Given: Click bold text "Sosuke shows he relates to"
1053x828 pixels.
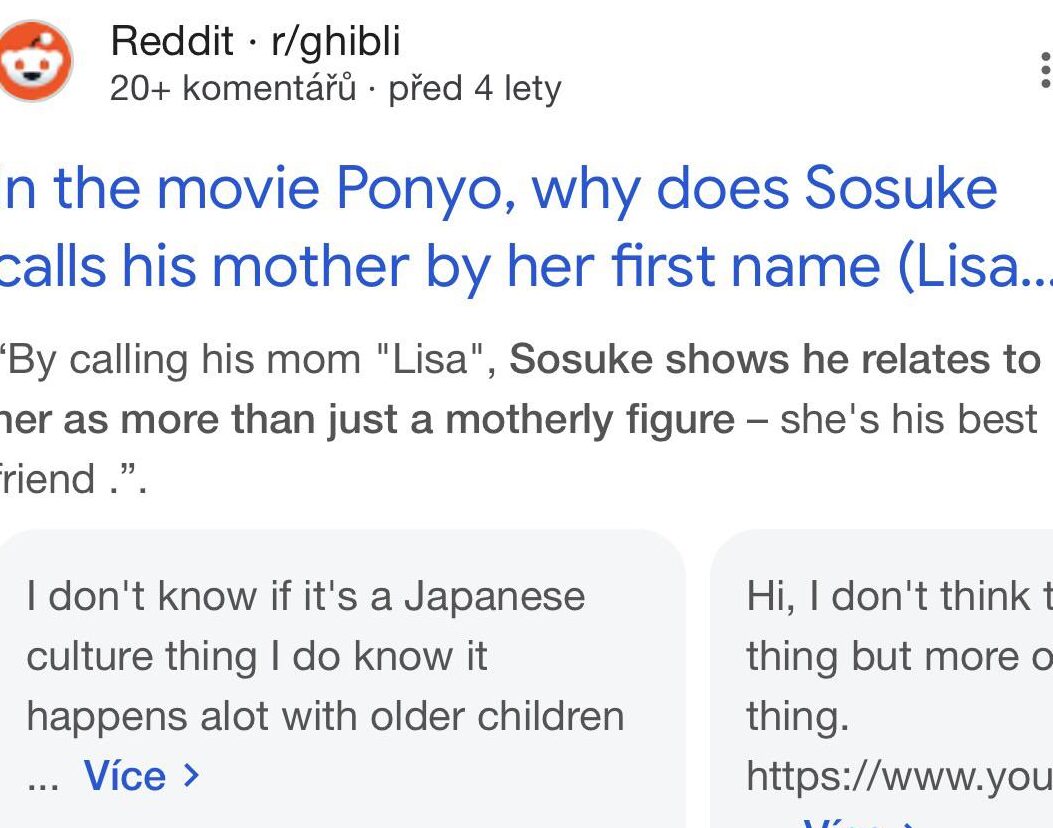Looking at the screenshot, I should (775, 360).
